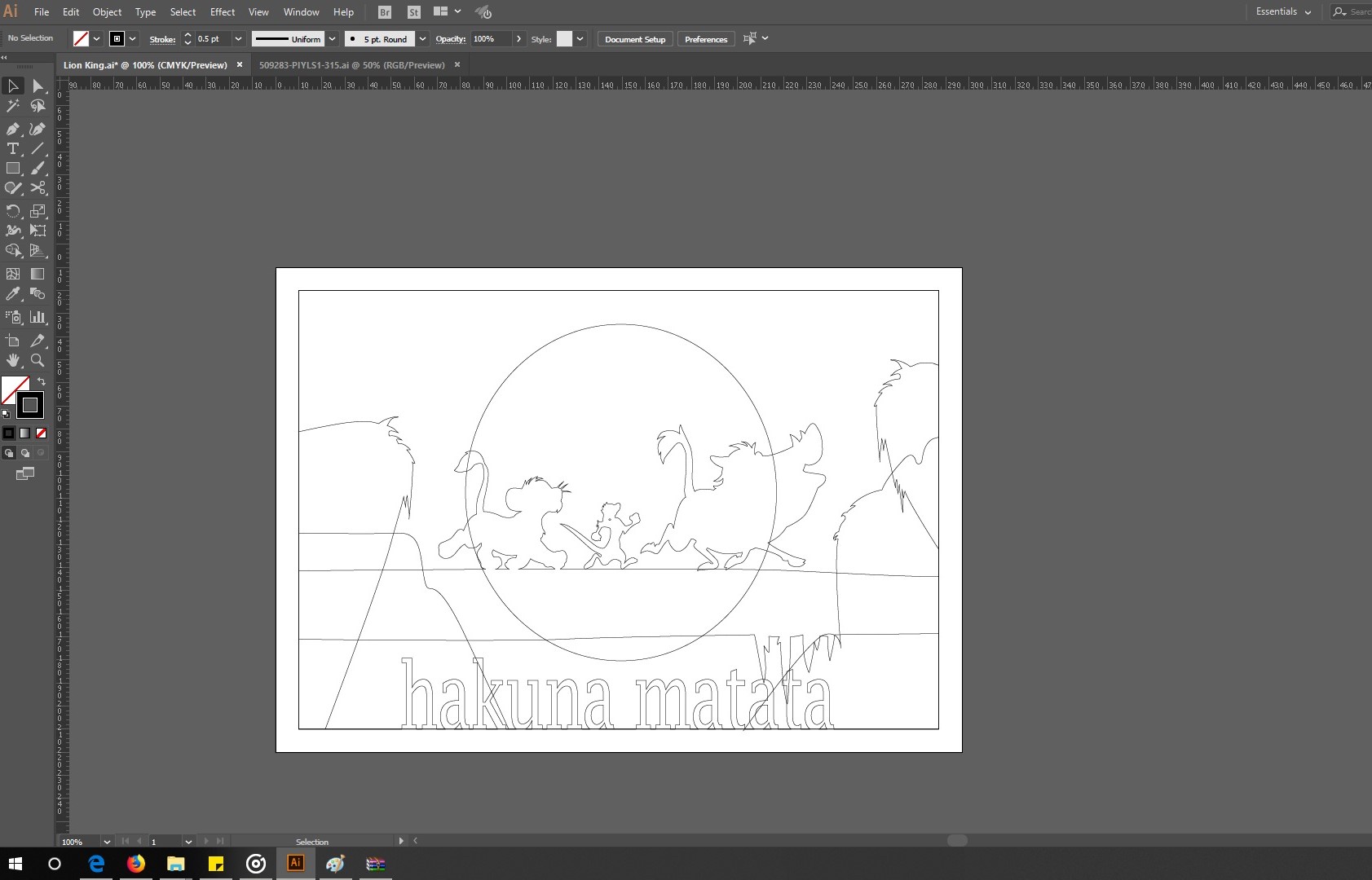
Task: Open the File menu
Action: [x=42, y=12]
